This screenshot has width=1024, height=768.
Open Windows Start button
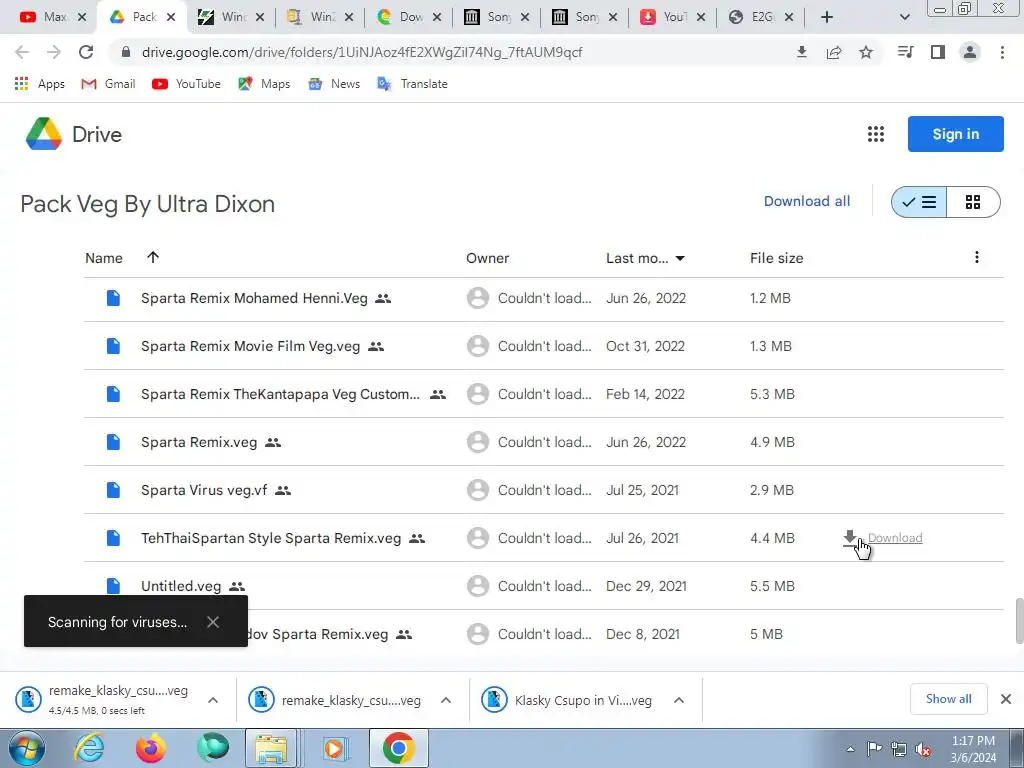[26, 748]
